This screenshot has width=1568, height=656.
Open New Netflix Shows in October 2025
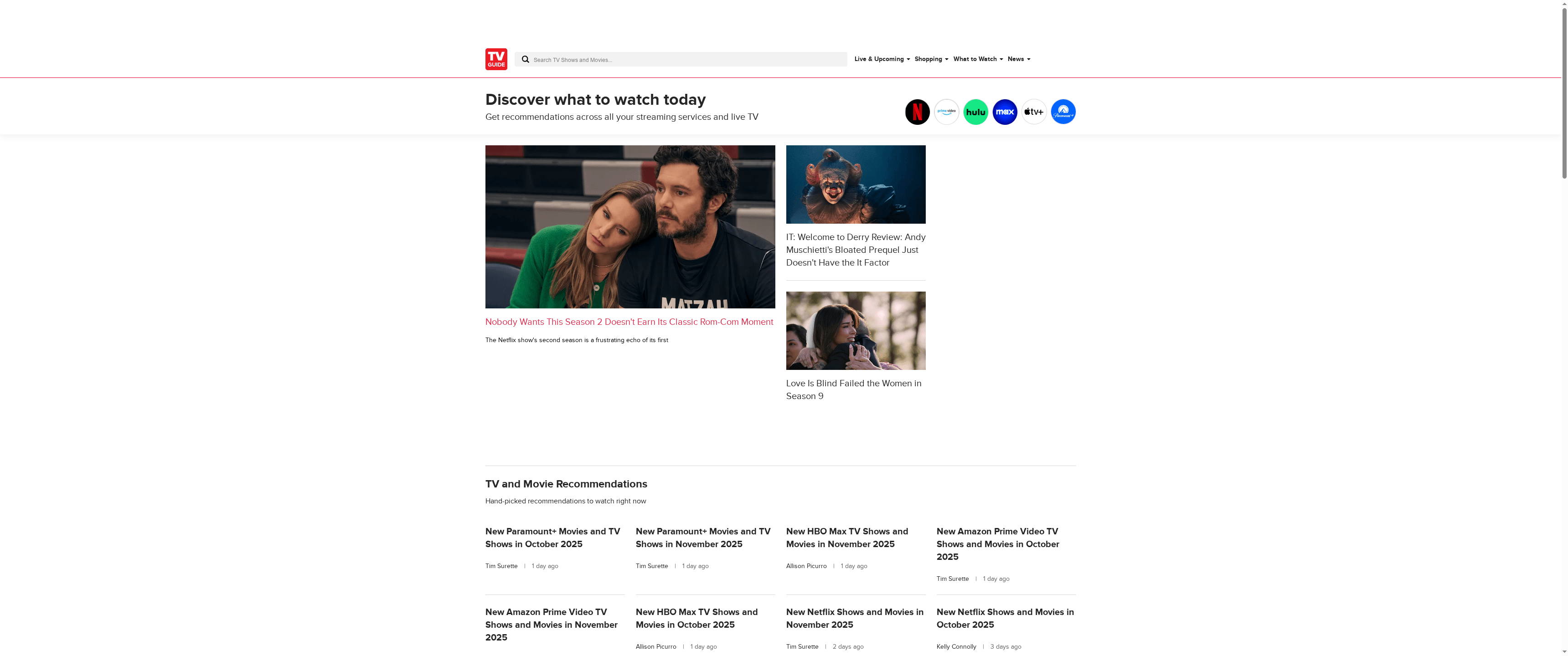click(1006, 618)
